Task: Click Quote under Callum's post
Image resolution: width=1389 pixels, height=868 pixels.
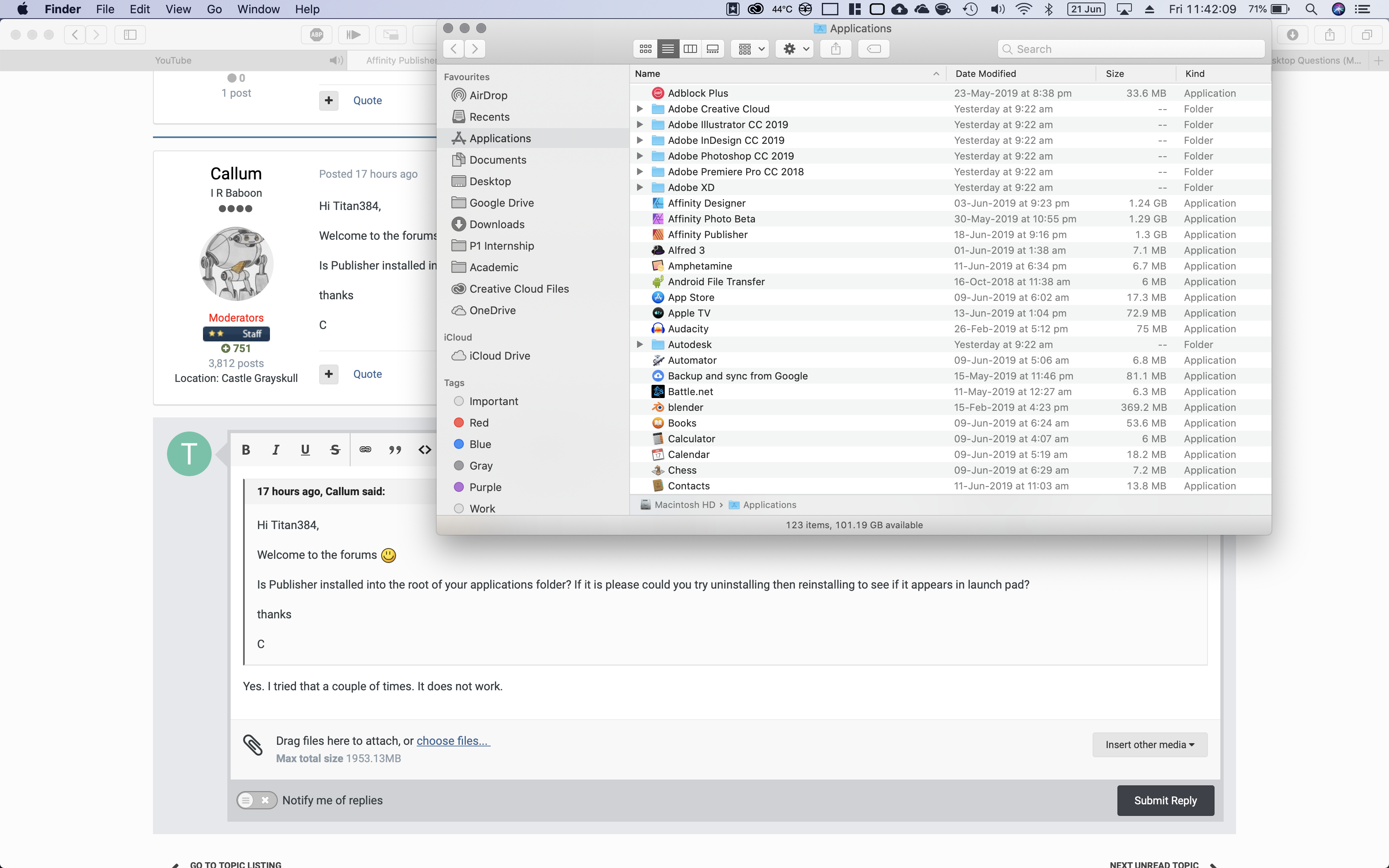Action: [368, 374]
